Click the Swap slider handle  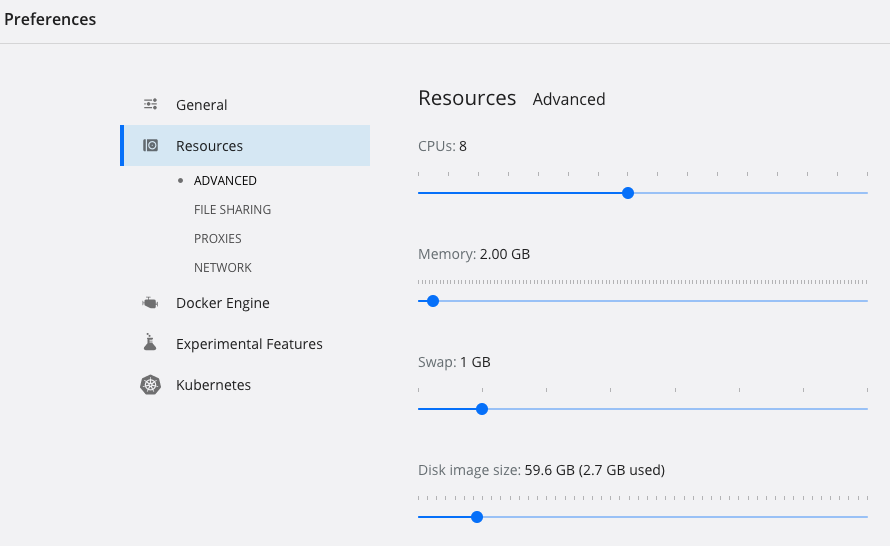[x=482, y=409]
